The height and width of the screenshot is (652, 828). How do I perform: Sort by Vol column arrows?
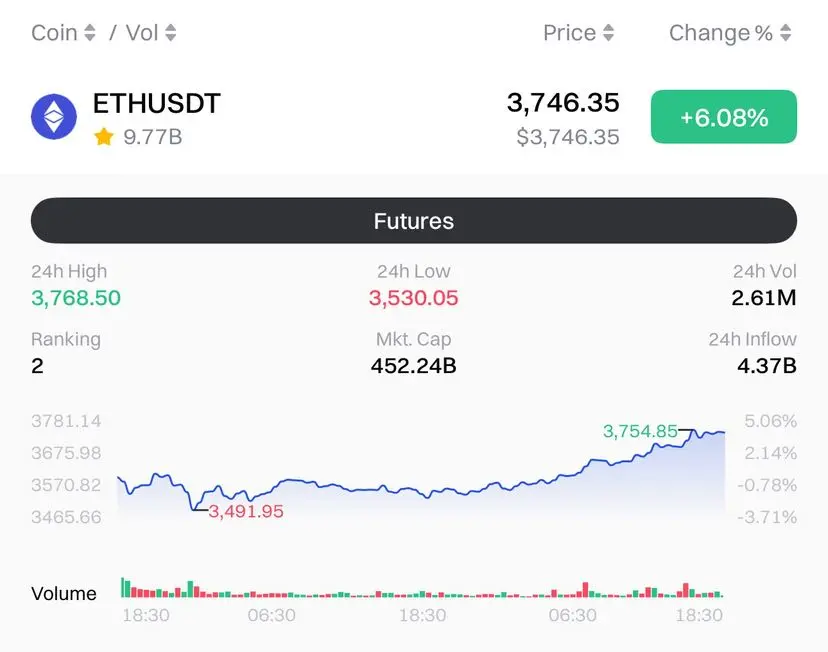[171, 33]
